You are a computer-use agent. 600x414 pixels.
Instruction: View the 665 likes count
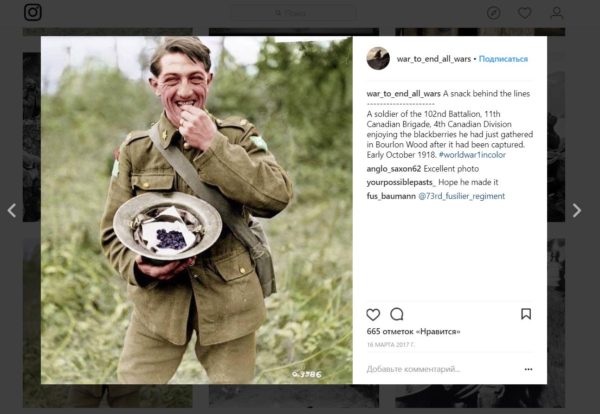coord(413,331)
